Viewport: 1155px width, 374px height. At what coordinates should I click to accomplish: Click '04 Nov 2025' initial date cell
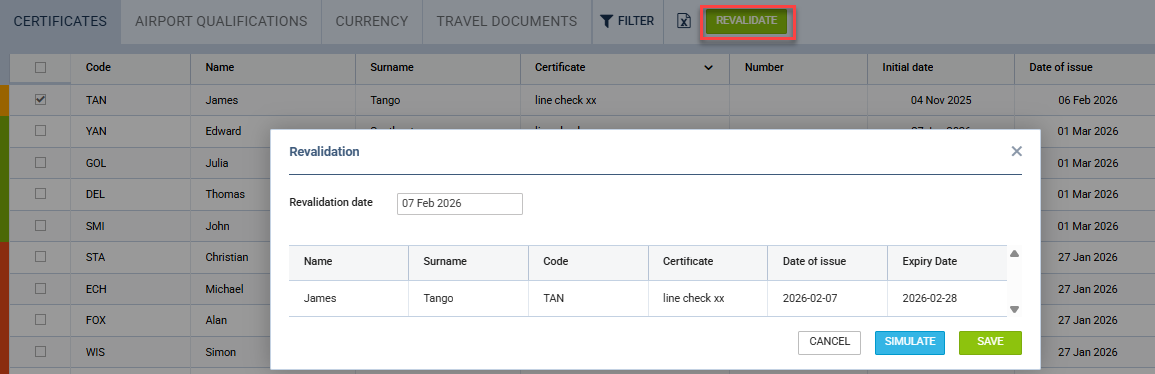pos(941,99)
